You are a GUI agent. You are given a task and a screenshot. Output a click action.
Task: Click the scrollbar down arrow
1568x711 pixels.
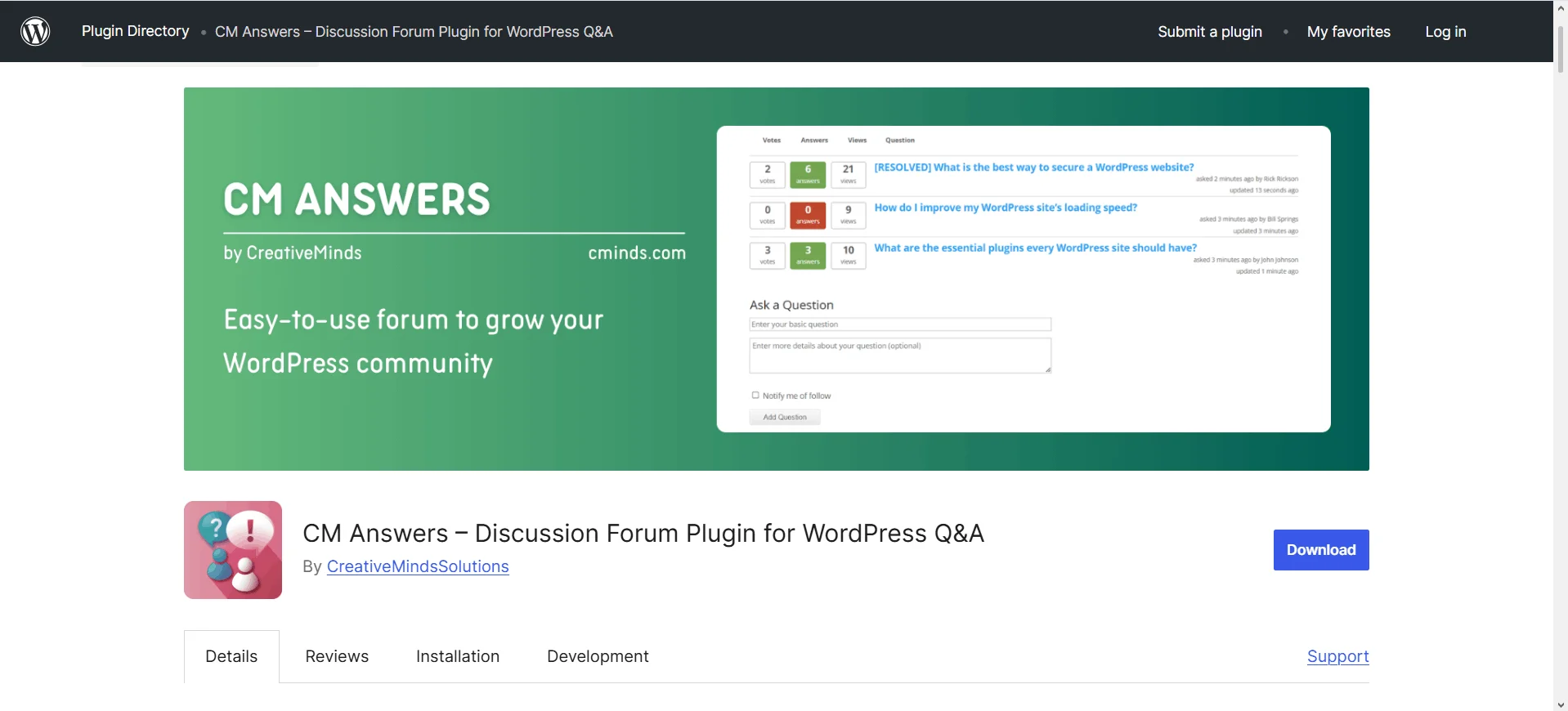point(1561,704)
